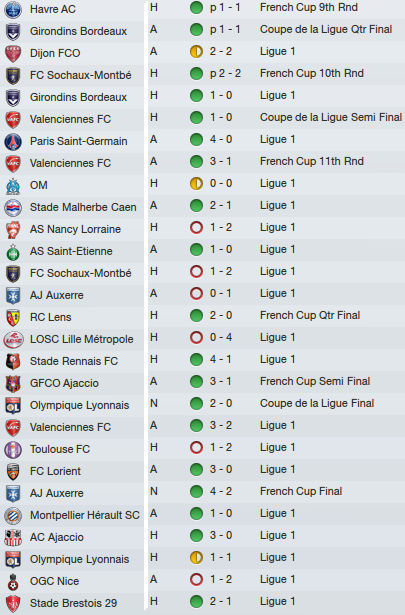Click the yellow draw indicator for Dijon match

[x=196, y=51]
